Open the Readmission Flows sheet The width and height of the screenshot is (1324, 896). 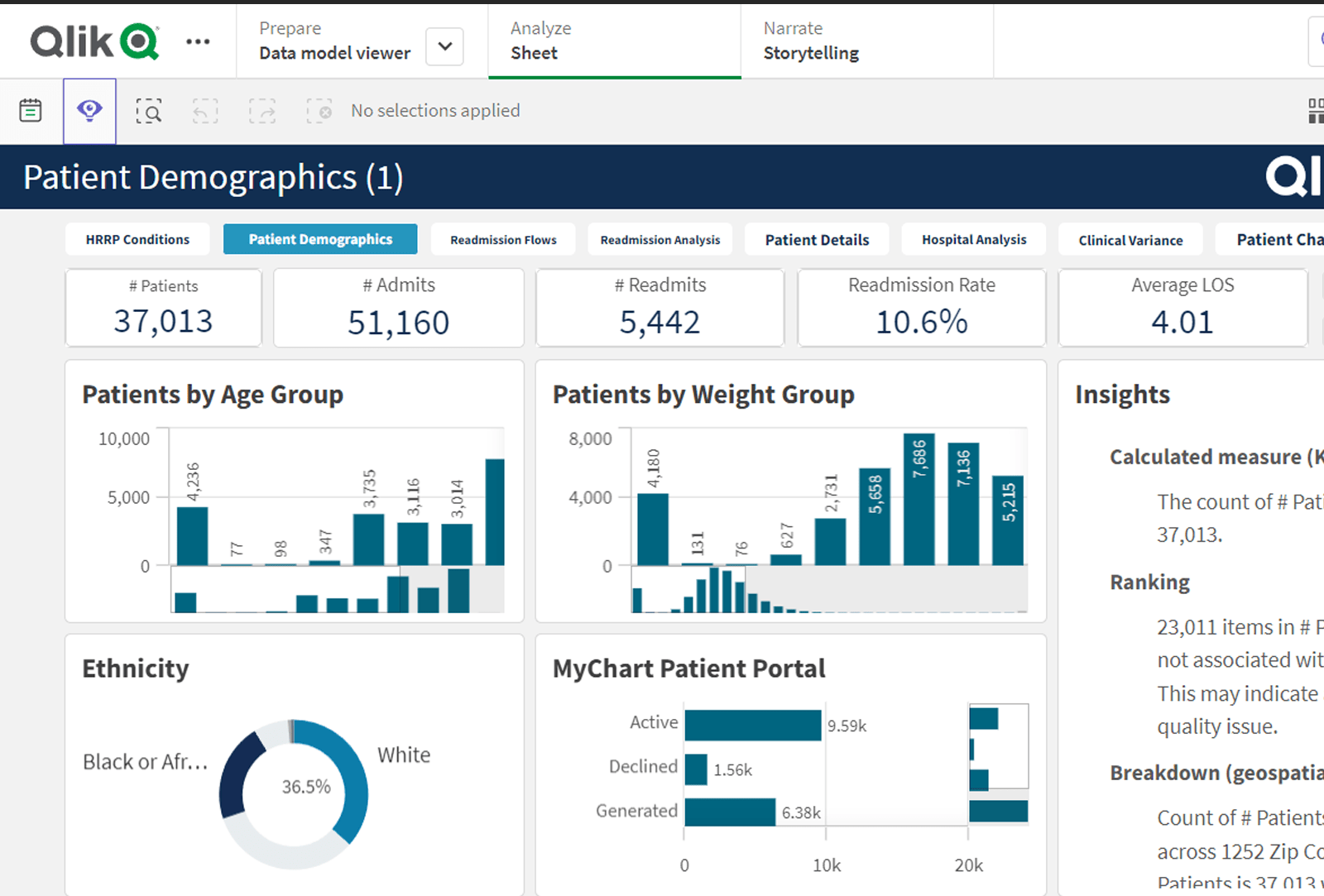coord(503,239)
